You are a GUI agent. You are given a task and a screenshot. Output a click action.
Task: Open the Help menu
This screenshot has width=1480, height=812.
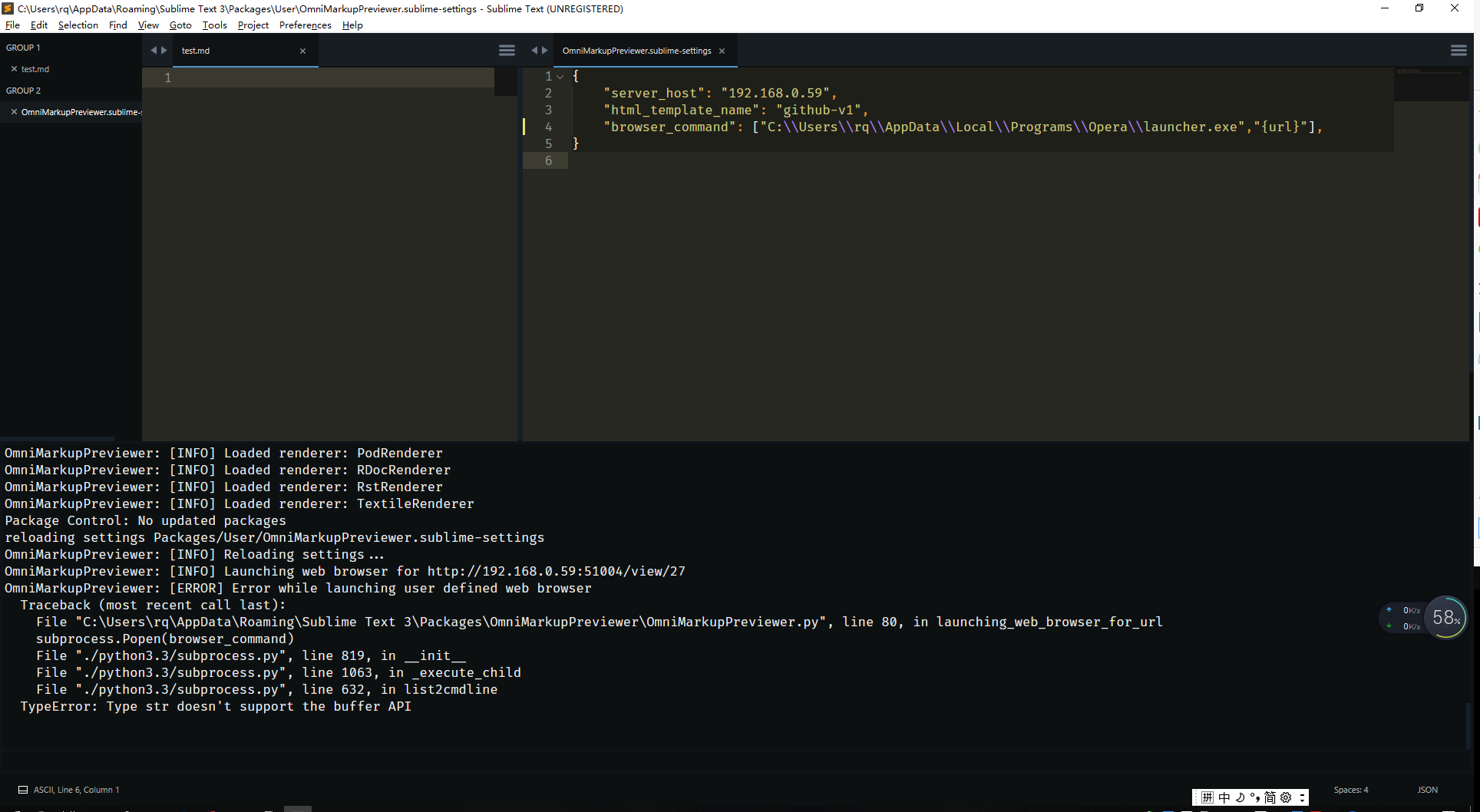point(352,25)
